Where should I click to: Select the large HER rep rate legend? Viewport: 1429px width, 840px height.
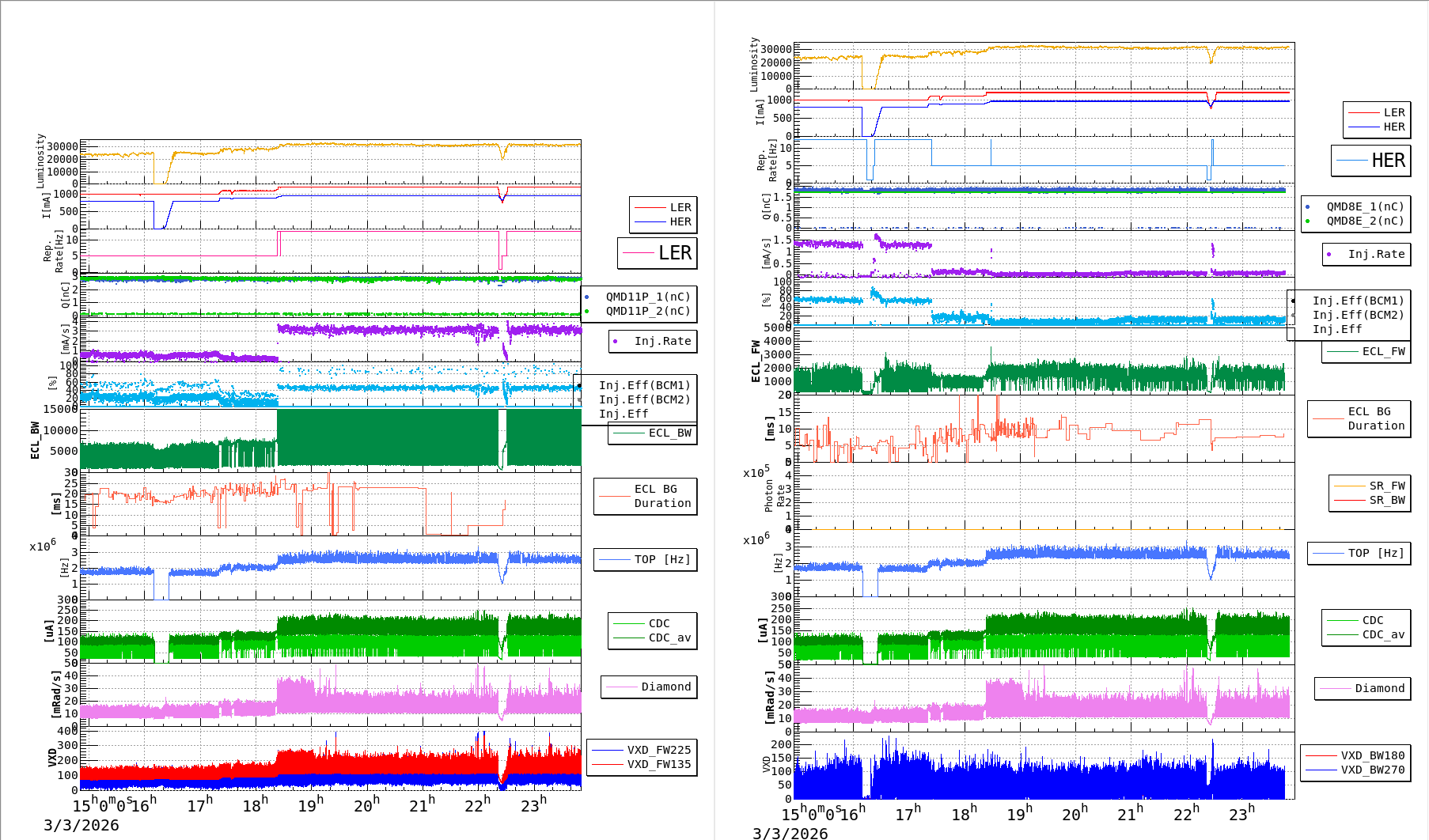click(x=1370, y=161)
